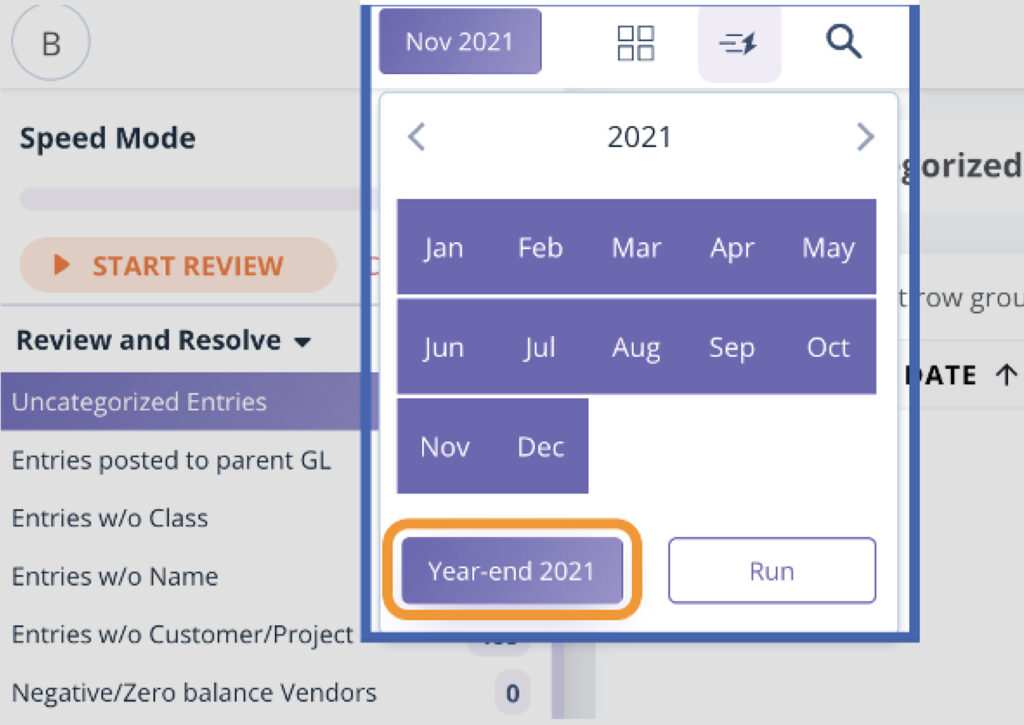Screen dimensions: 1024x725
Task: Collapse the Review and Resolve section
Action: (x=302, y=342)
